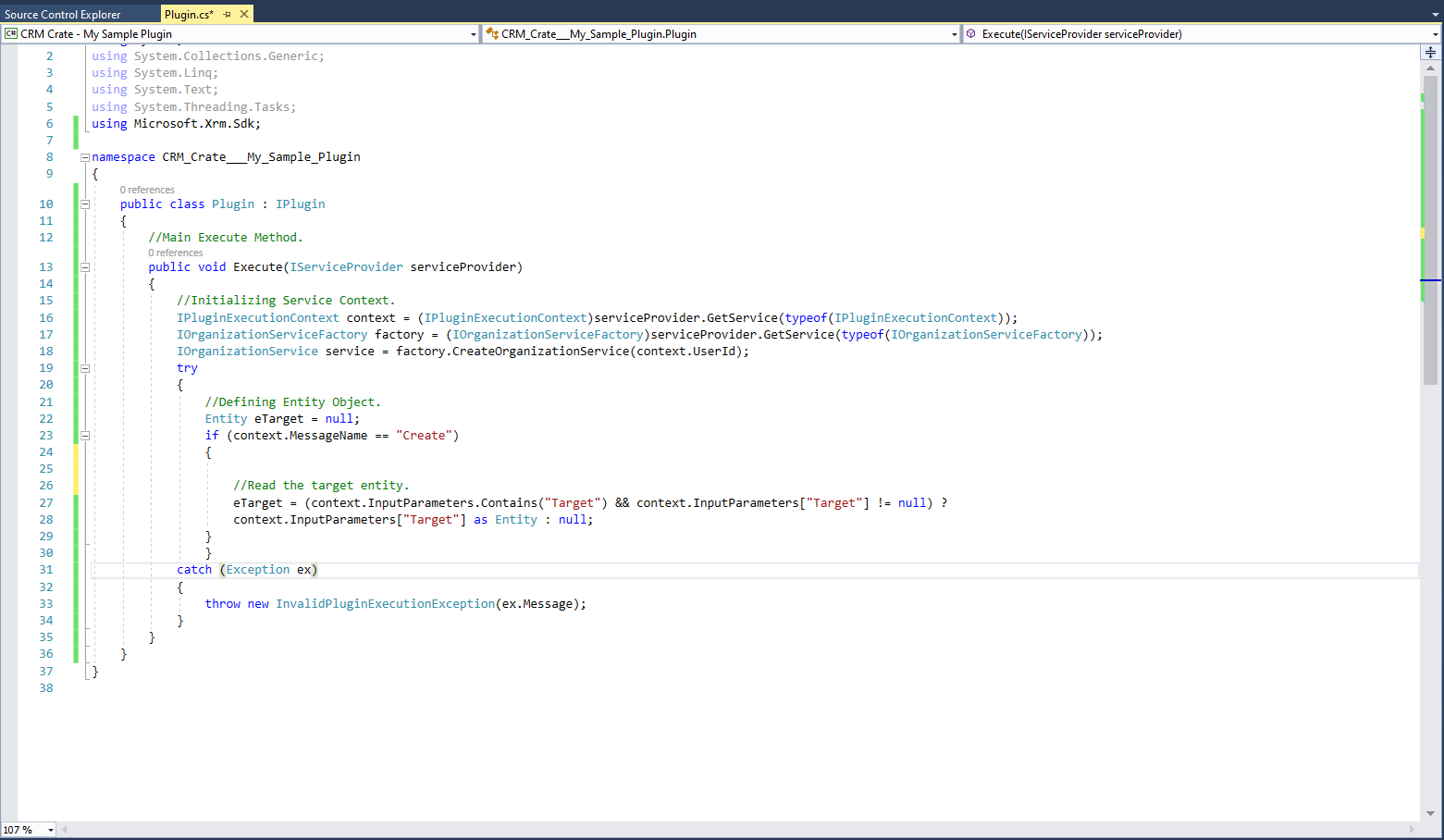
Task: Click the 0 references link above class Plugin
Action: pos(146,189)
